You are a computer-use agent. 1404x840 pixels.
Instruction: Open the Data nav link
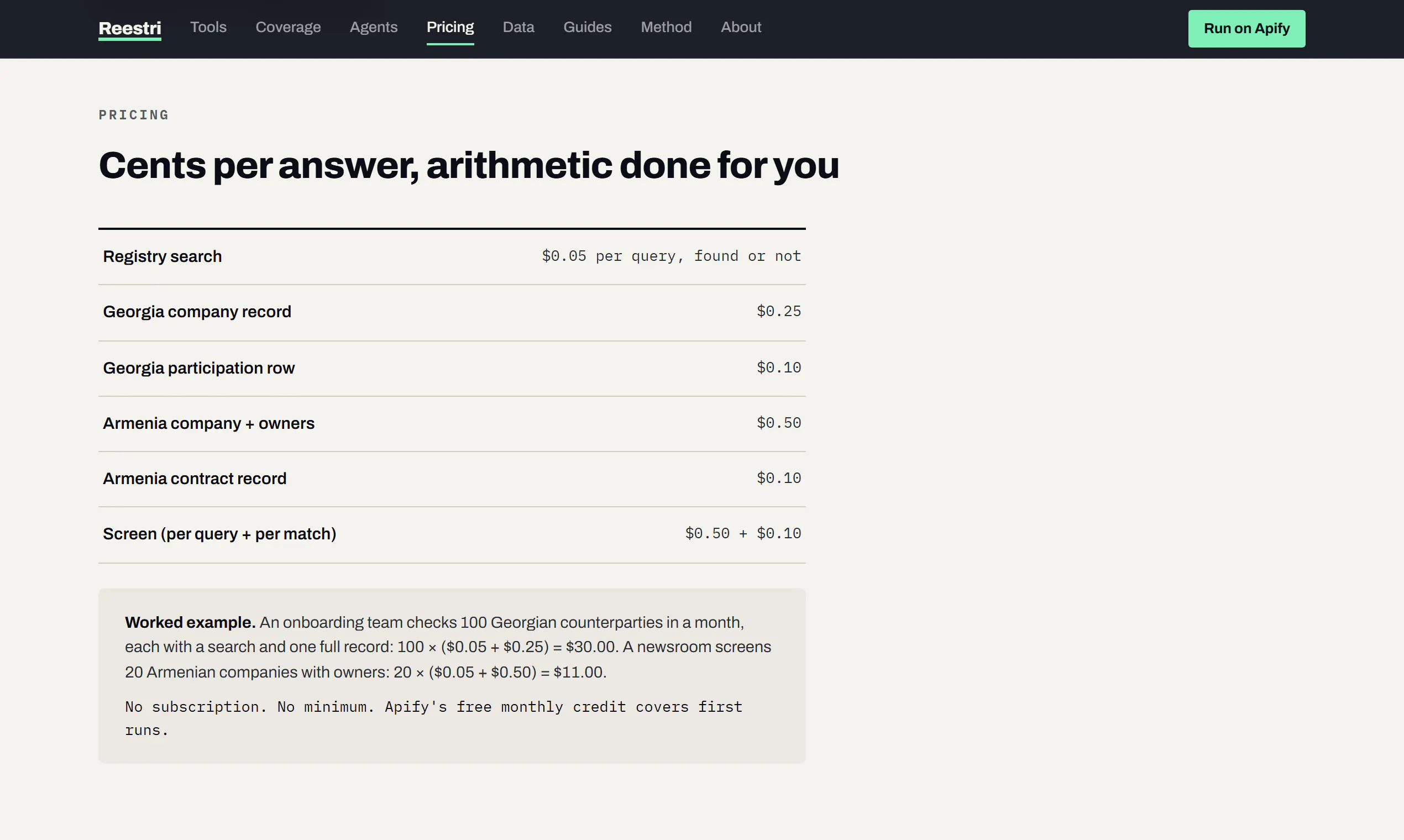tap(518, 27)
